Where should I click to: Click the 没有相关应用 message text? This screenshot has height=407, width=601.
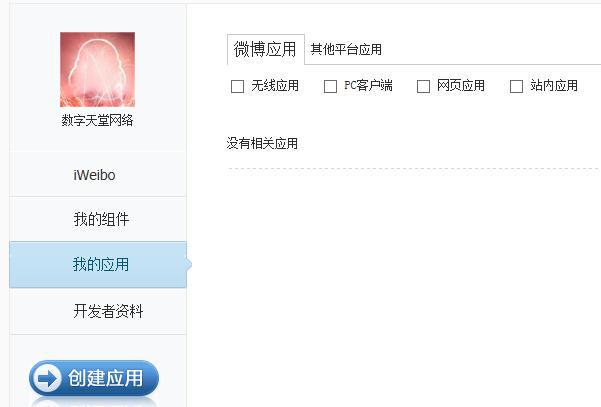(x=262, y=143)
